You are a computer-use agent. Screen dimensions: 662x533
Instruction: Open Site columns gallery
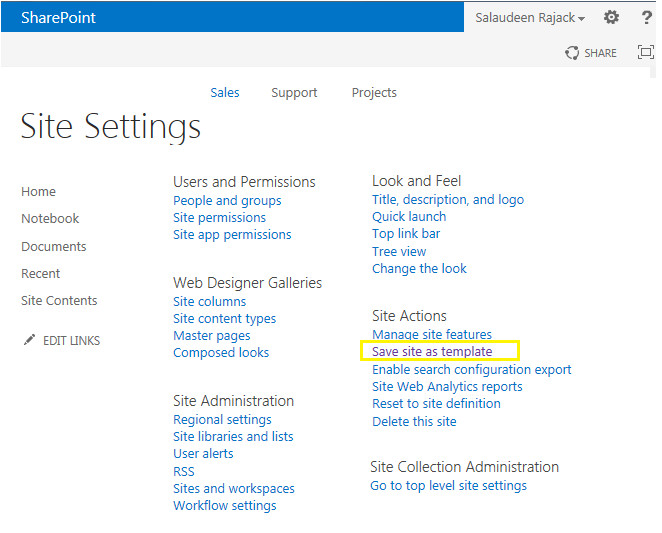(209, 302)
